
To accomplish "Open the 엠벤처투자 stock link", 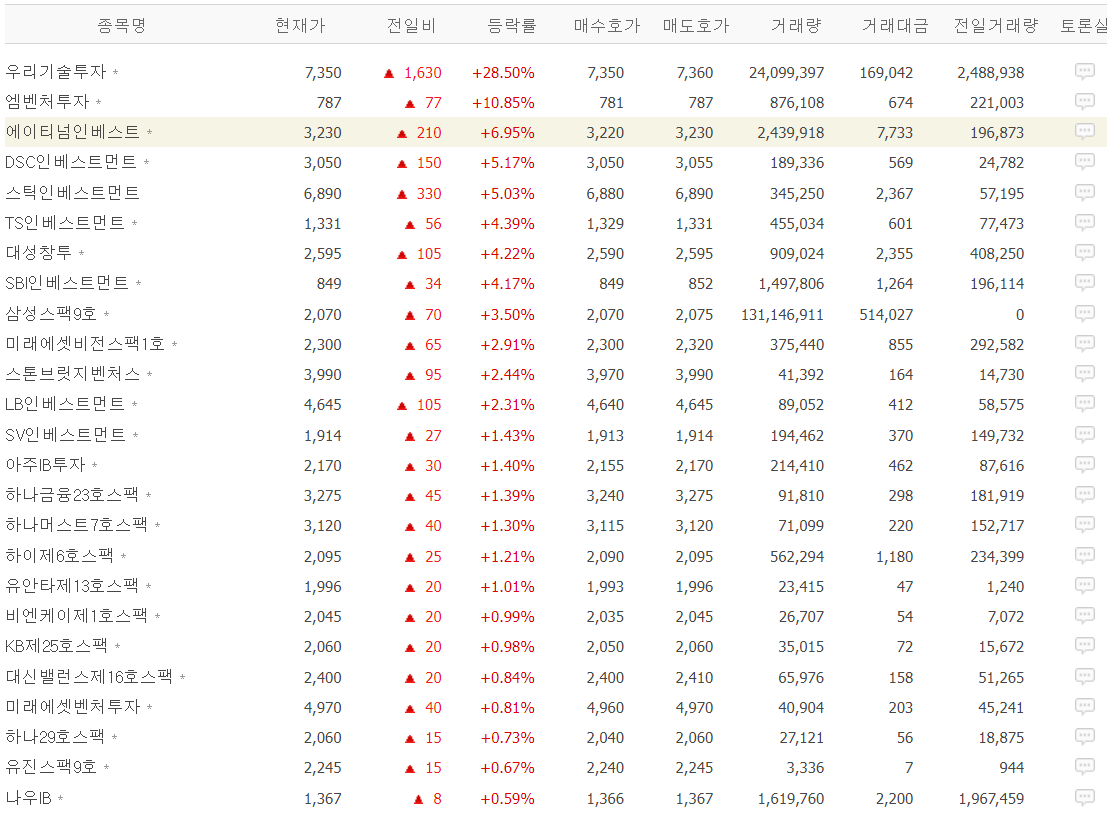I will click(47, 102).
